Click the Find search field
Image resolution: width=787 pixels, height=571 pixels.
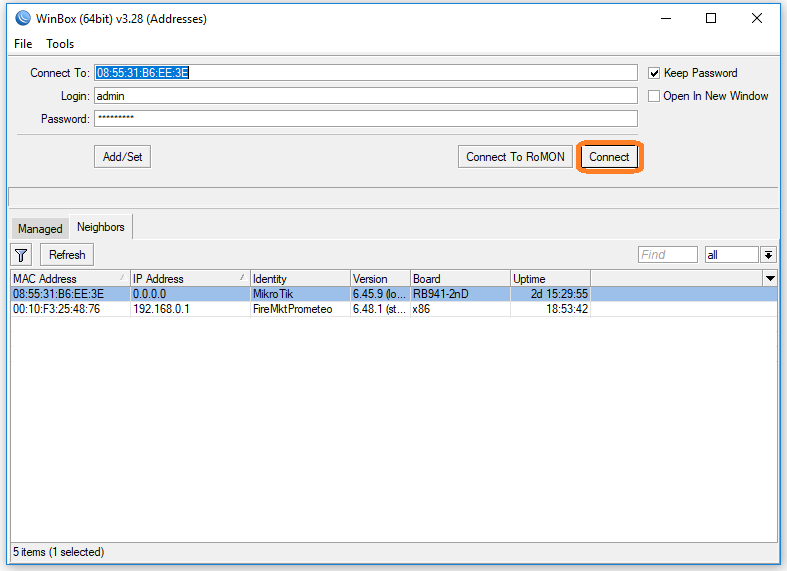point(667,255)
